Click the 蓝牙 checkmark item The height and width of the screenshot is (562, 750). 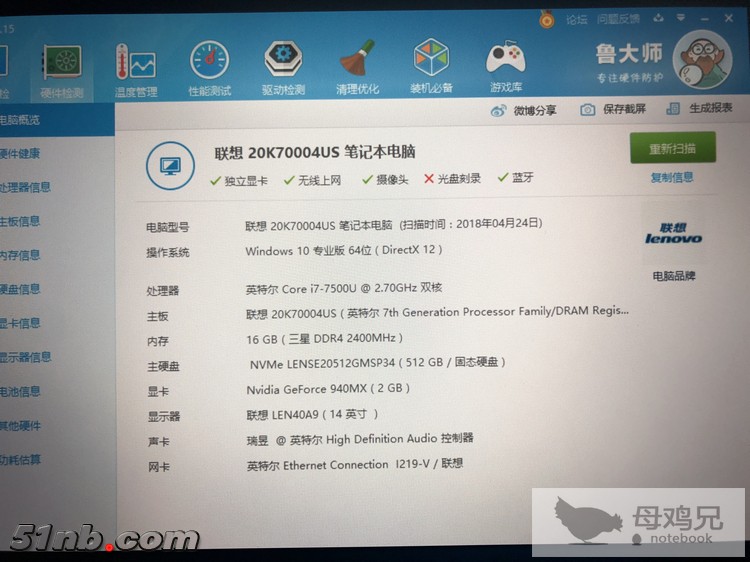[x=516, y=177]
